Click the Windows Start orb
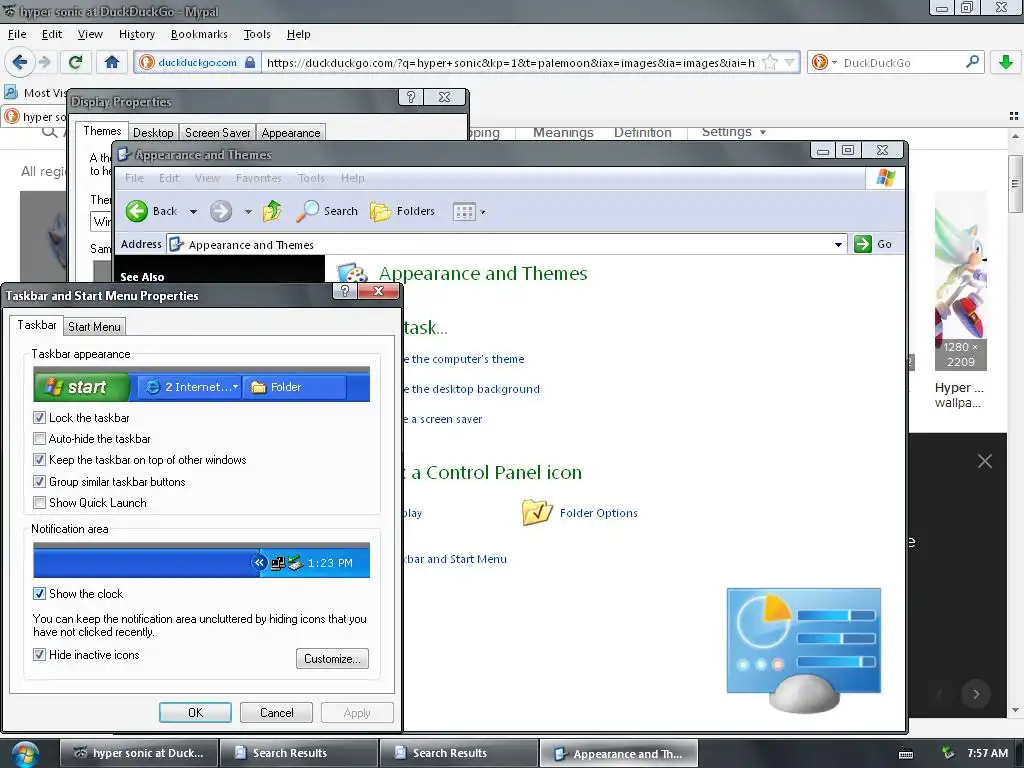Viewport: 1024px width, 768px height. (x=24, y=754)
